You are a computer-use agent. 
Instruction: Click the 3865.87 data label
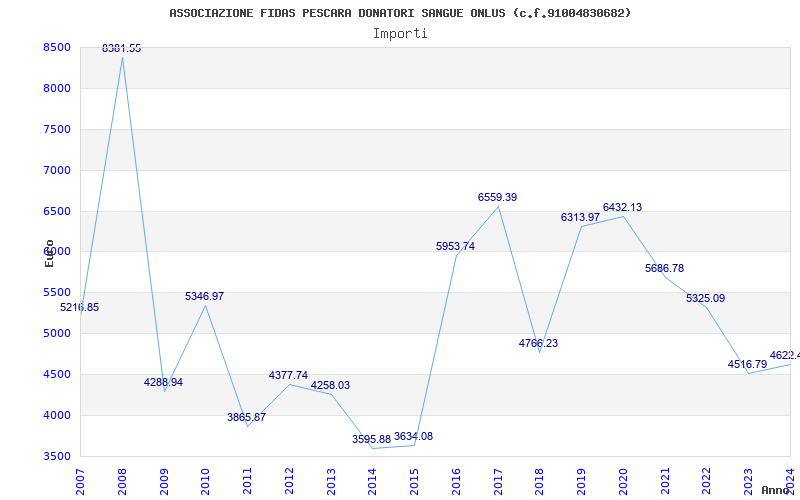tap(246, 417)
